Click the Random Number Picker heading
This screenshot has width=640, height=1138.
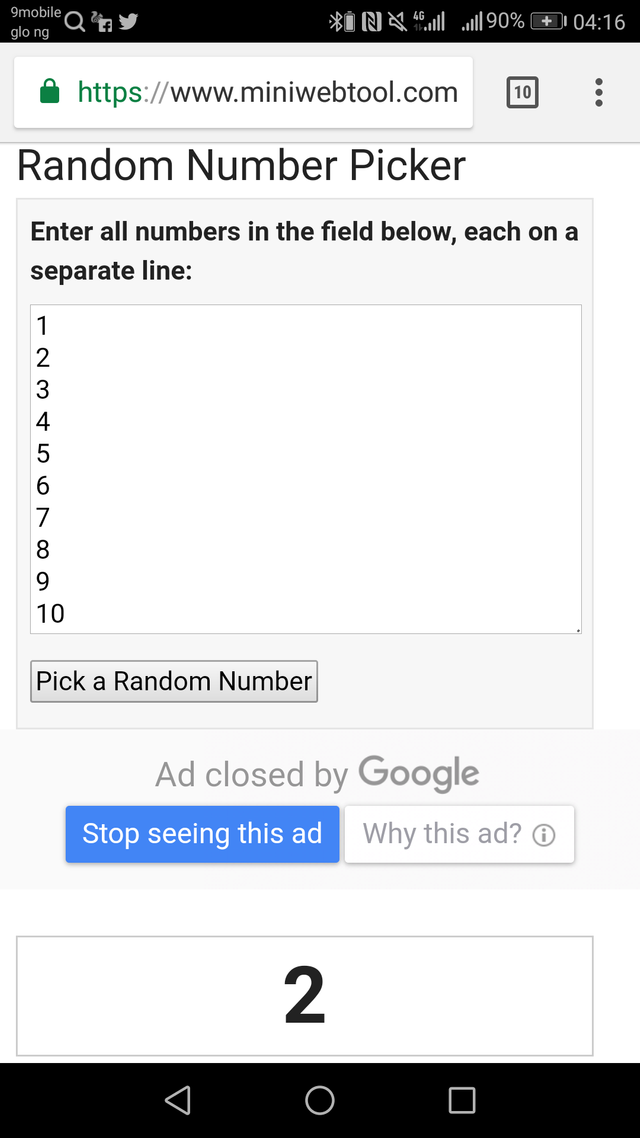coord(241,166)
